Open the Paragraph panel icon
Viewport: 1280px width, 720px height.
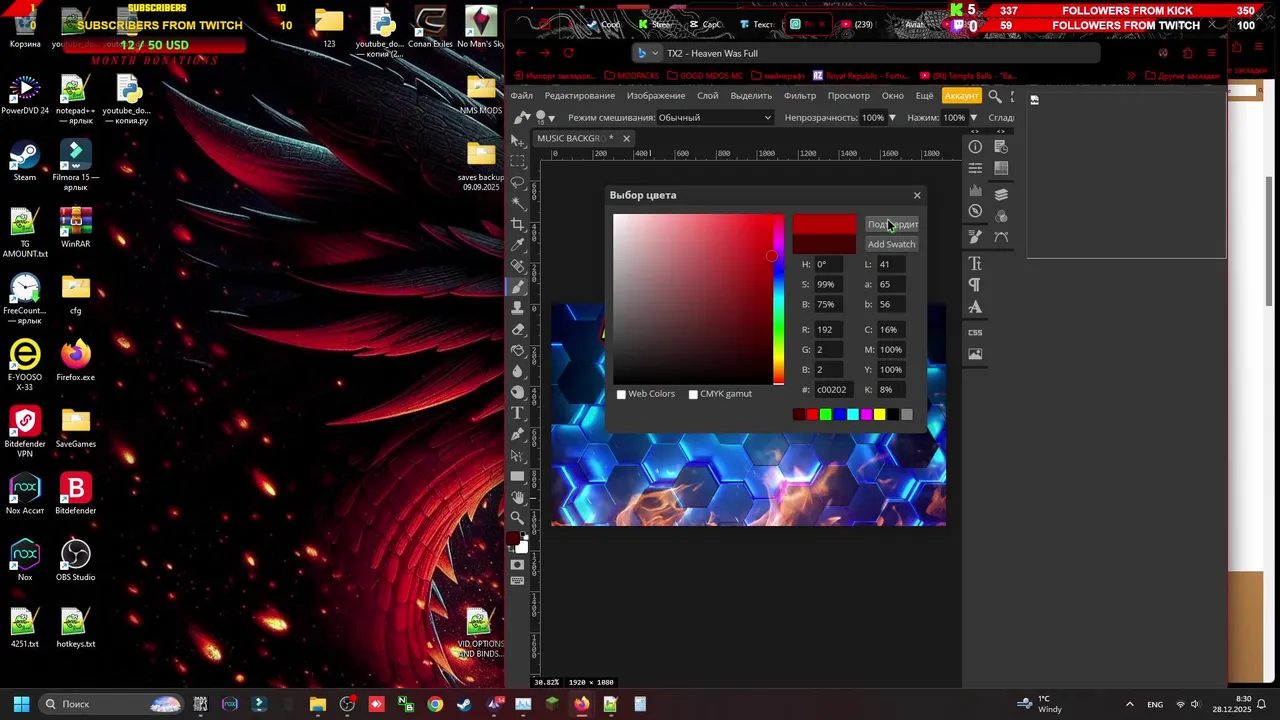(975, 285)
